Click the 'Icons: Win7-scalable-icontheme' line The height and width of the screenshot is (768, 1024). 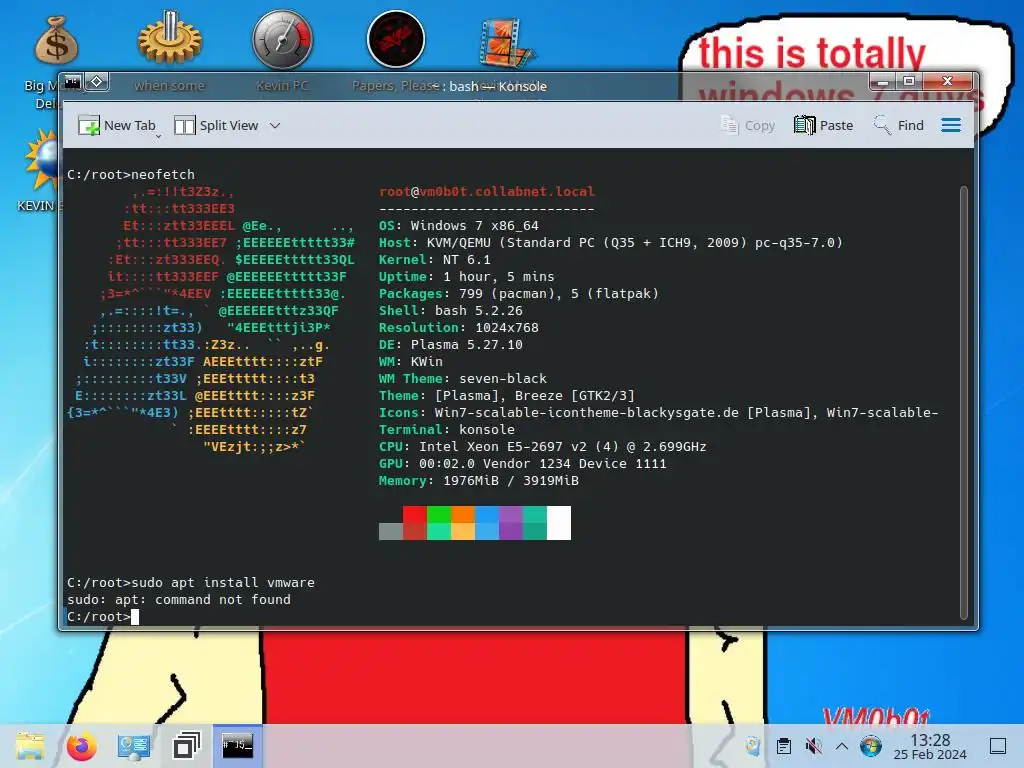click(x=658, y=412)
